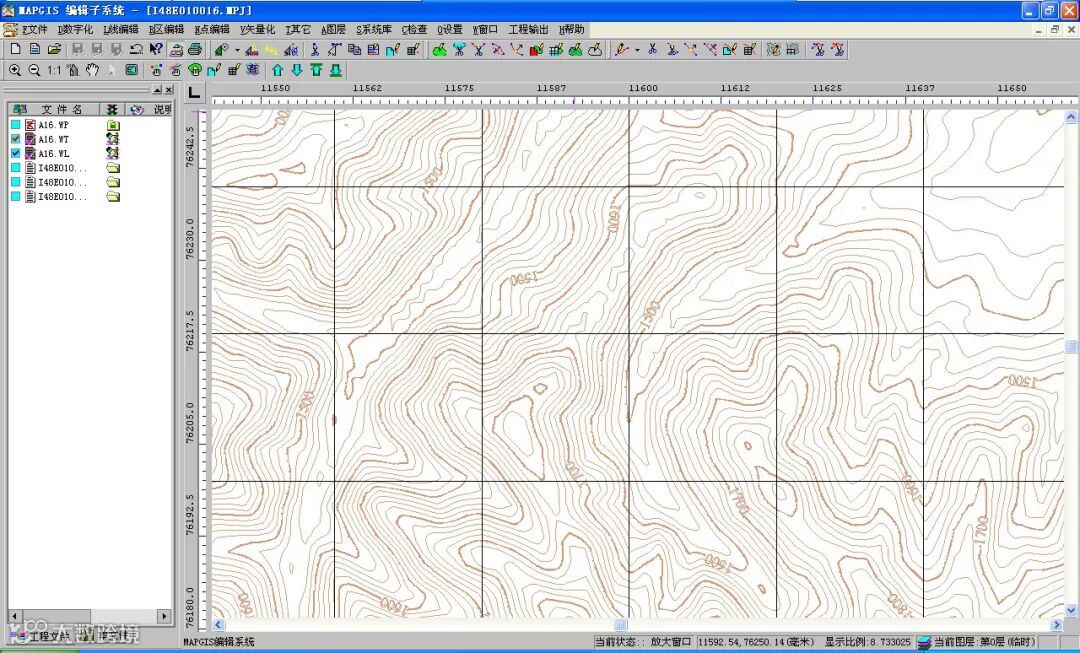Click the edit status icon of A16.WL
This screenshot has width=1080, height=653.
[113, 154]
